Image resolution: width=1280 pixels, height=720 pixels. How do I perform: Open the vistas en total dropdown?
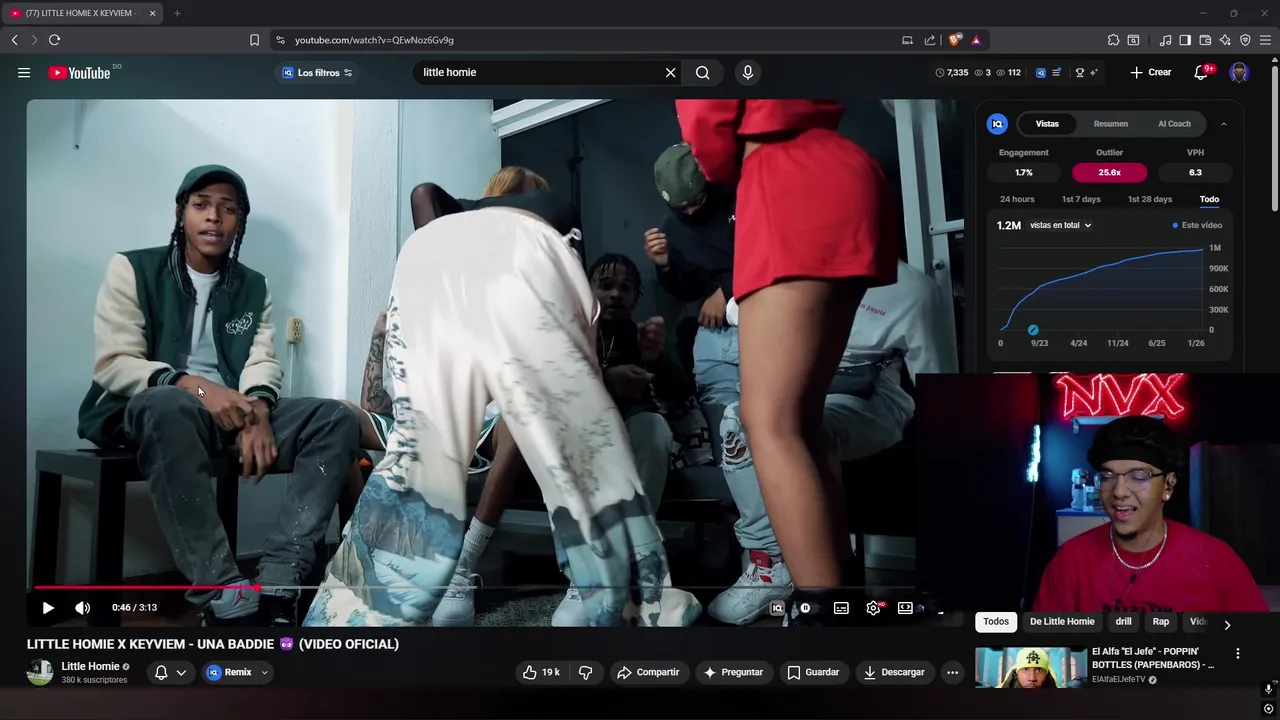1060,225
